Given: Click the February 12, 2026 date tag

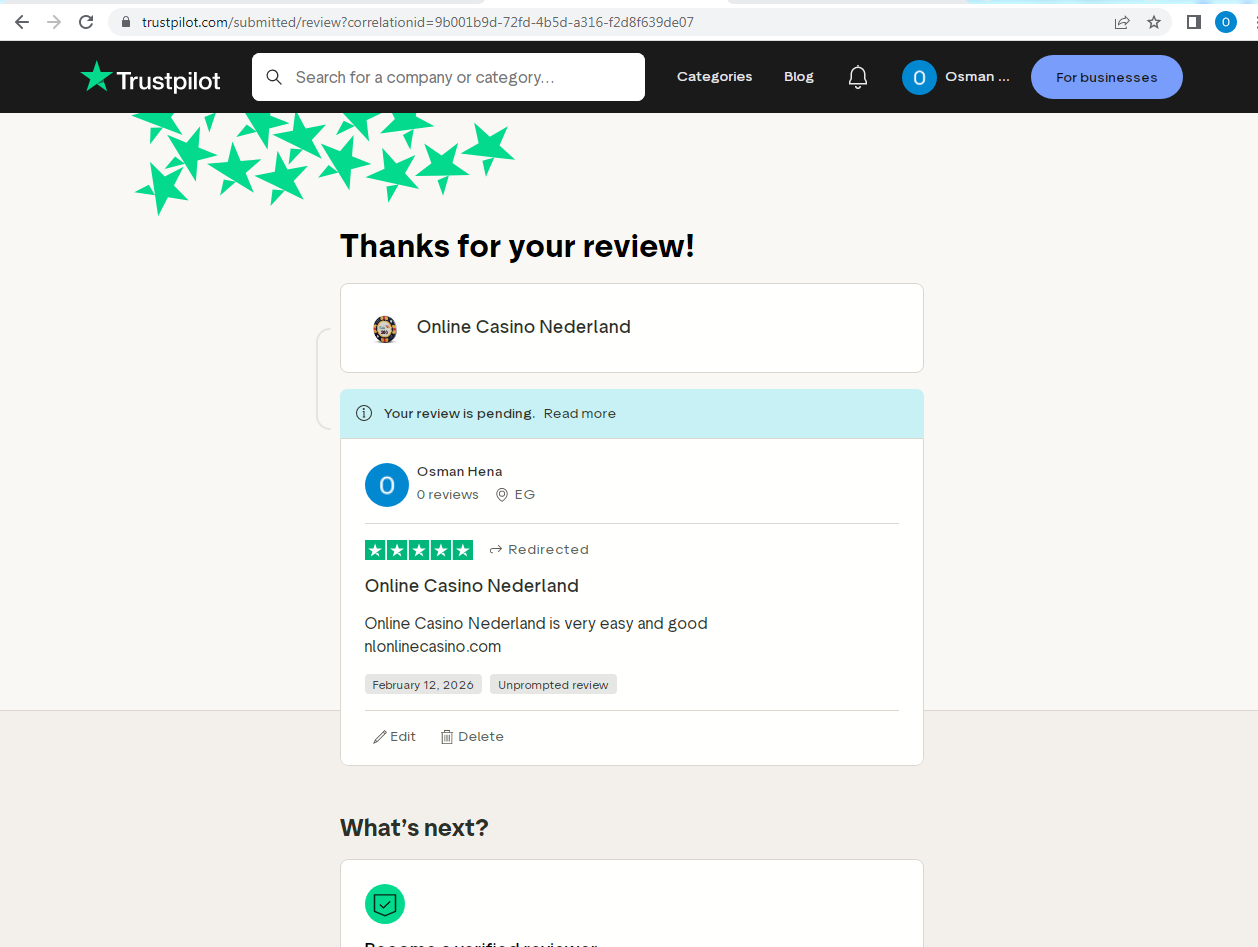Looking at the screenshot, I should click(x=423, y=685).
